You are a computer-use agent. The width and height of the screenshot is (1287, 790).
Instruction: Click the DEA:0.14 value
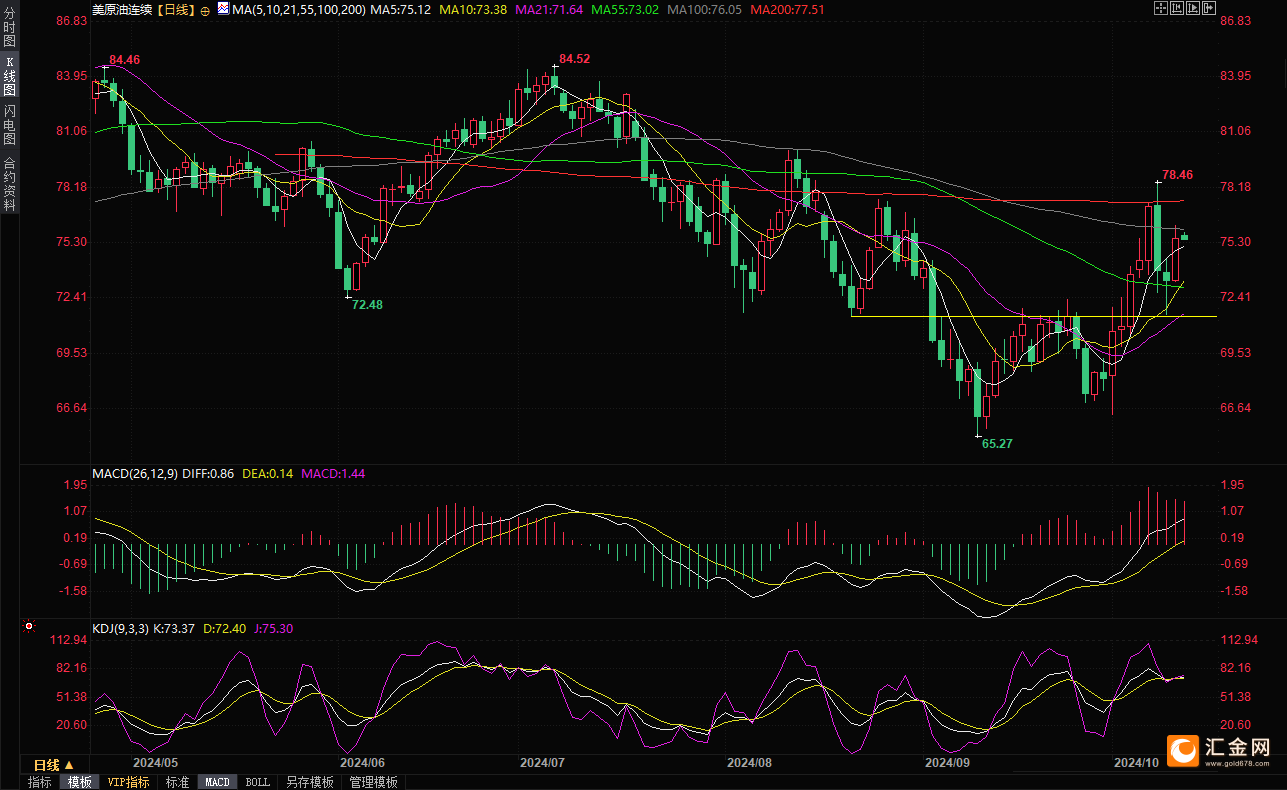click(x=267, y=473)
